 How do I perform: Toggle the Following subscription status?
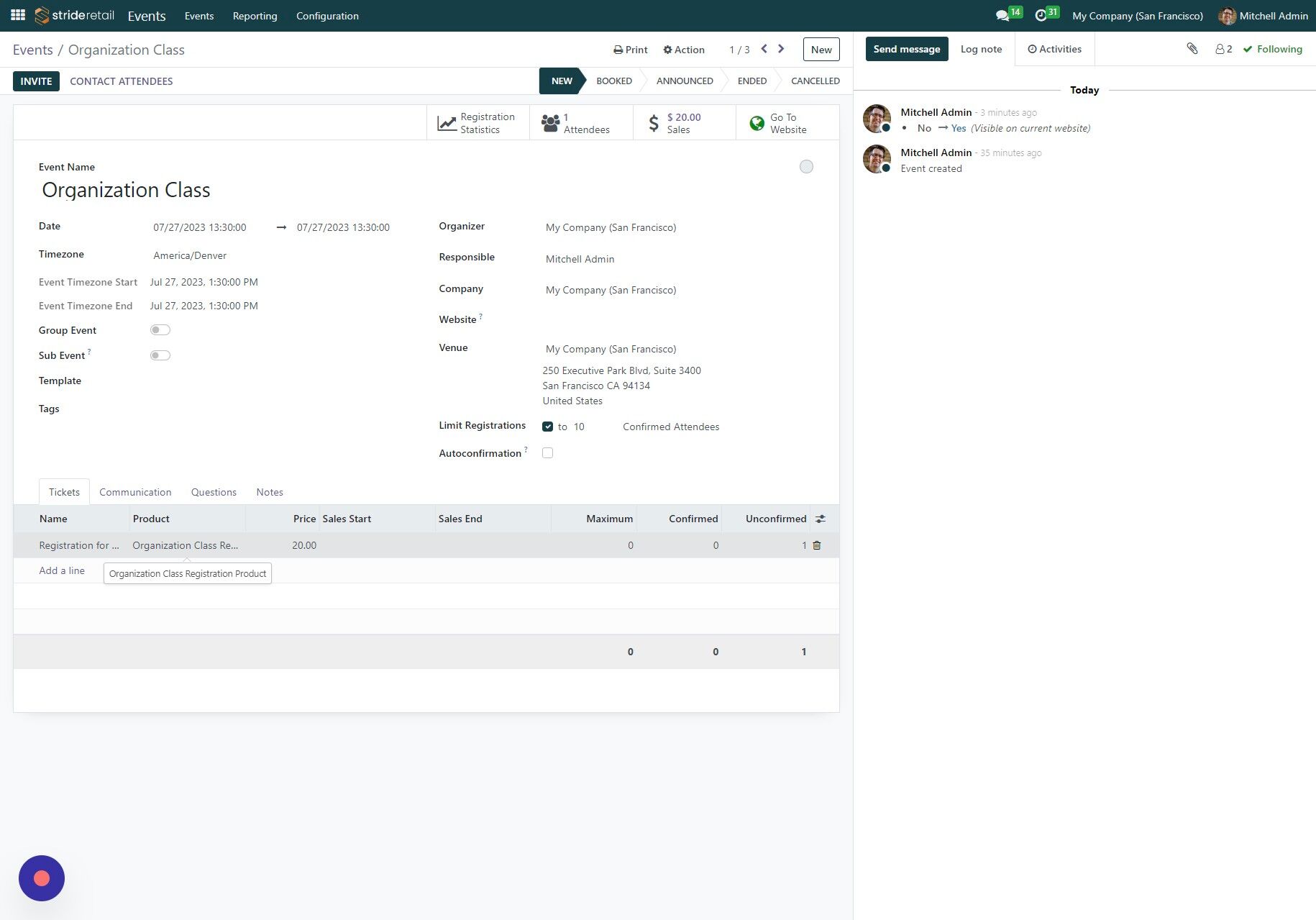(1272, 49)
